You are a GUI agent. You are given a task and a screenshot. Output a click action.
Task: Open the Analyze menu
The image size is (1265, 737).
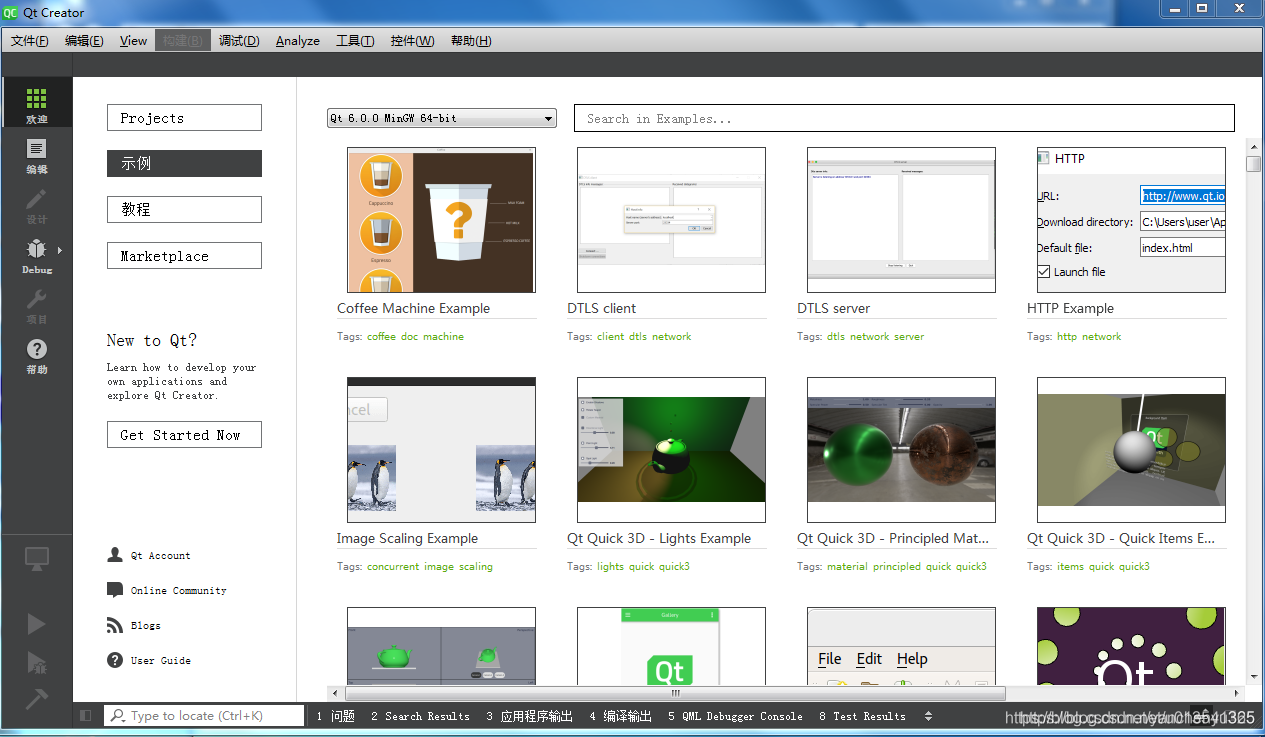(x=298, y=41)
